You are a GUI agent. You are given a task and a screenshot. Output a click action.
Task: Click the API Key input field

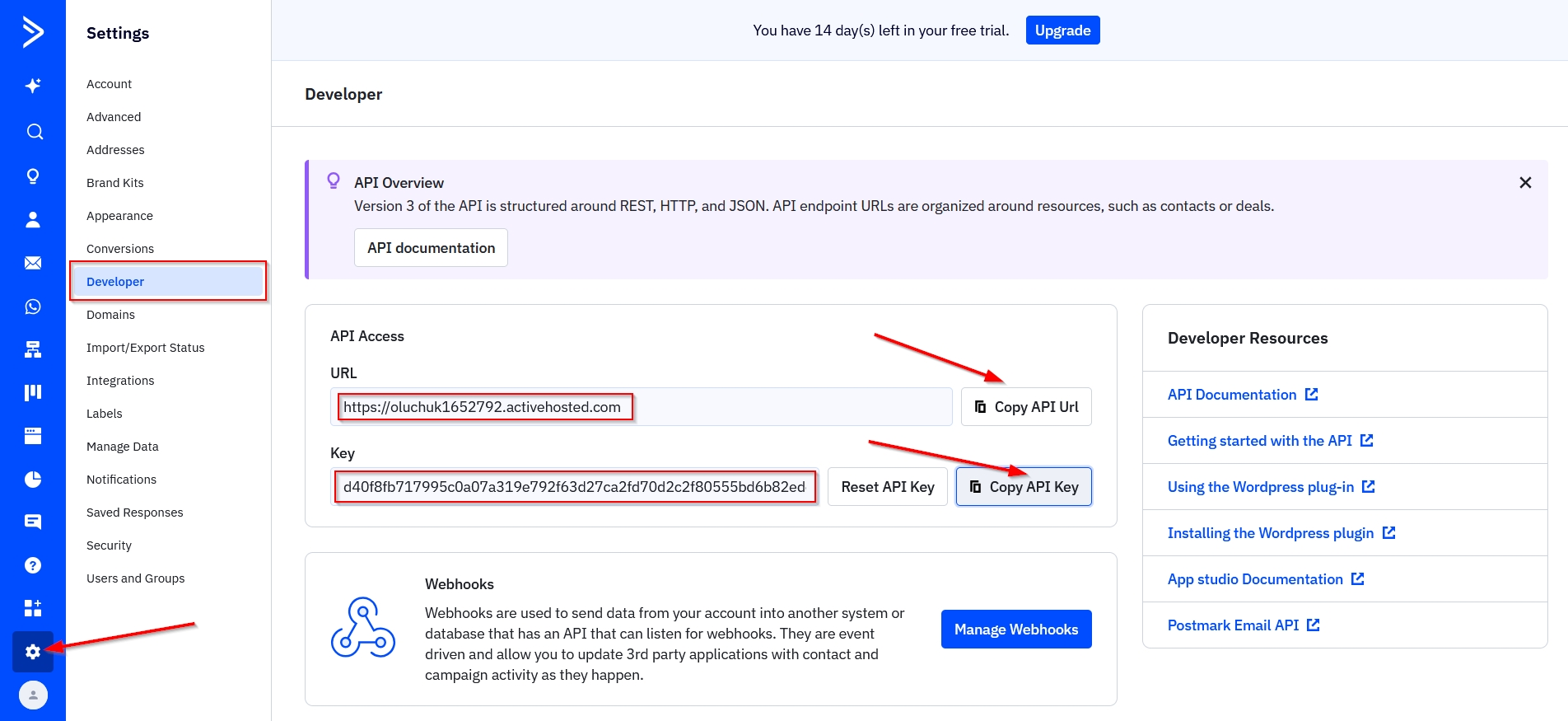575,487
